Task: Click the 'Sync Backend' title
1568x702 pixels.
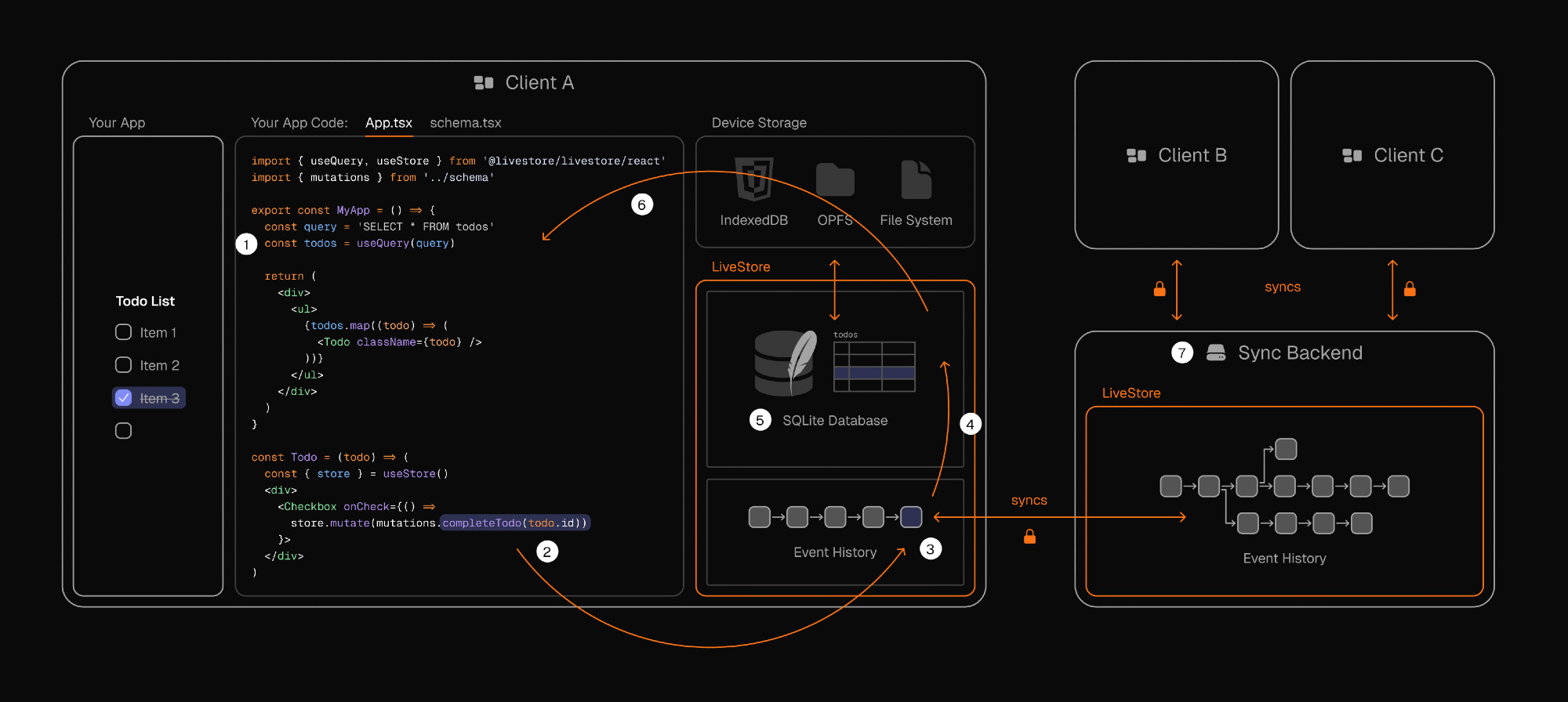Action: coord(1300,353)
